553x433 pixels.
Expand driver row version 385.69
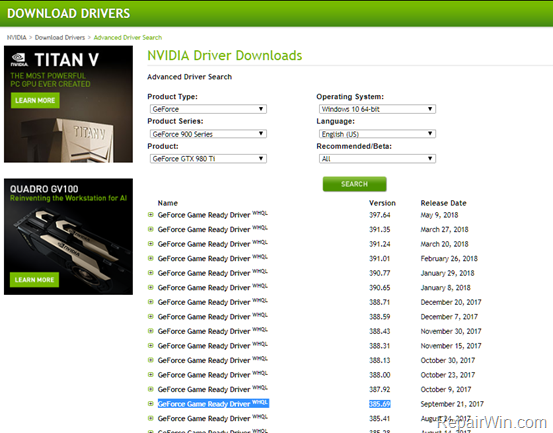pyautogui.click(x=151, y=404)
